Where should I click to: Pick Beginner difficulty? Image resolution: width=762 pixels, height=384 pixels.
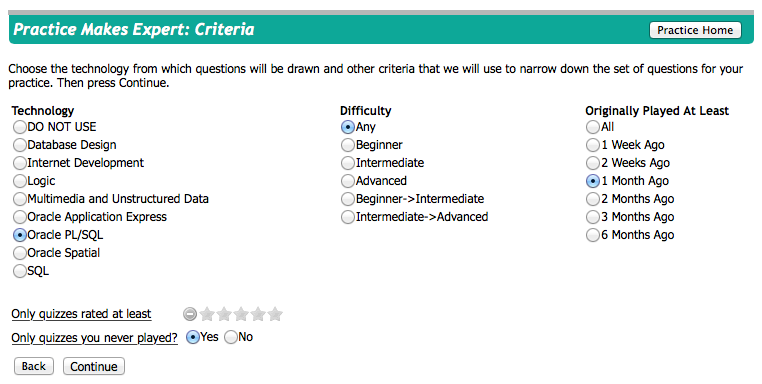(x=347, y=145)
